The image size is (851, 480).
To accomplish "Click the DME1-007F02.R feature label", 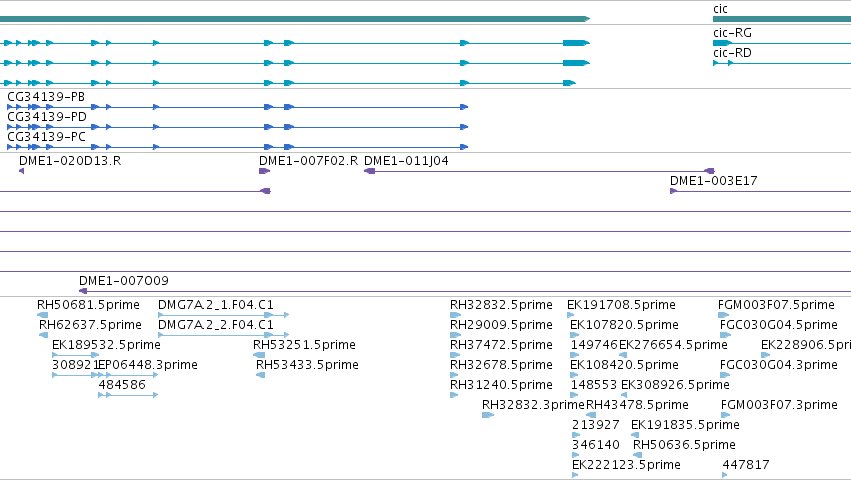I will point(308,161).
